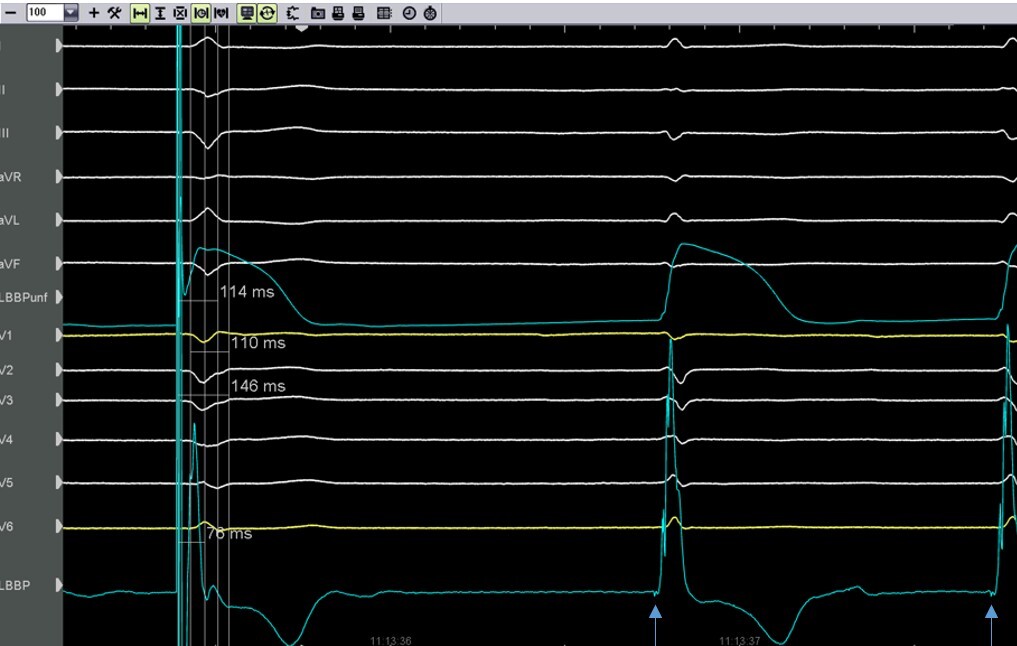Click the LBBPunf channel marker arrow

pyautogui.click(x=59, y=297)
